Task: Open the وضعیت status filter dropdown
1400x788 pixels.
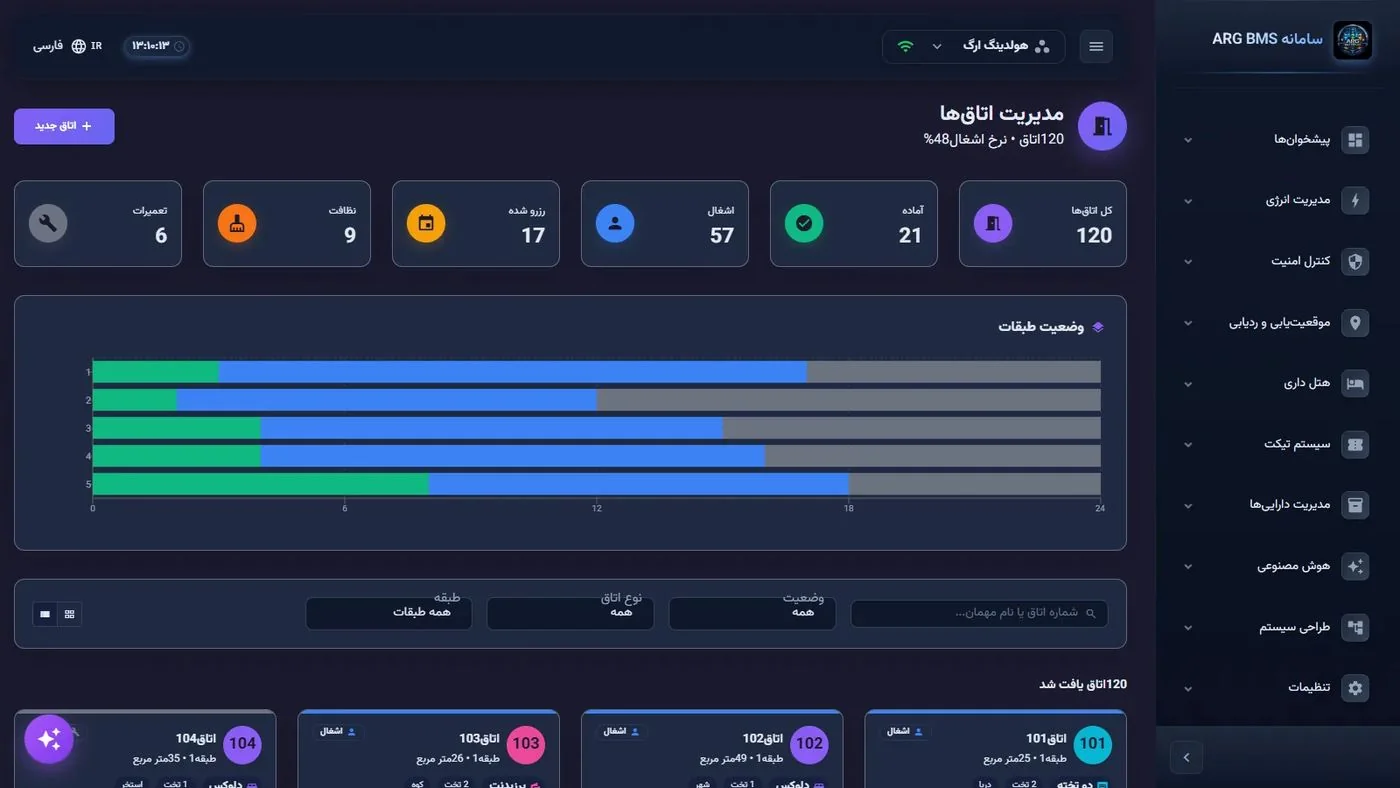Action: 754,613
